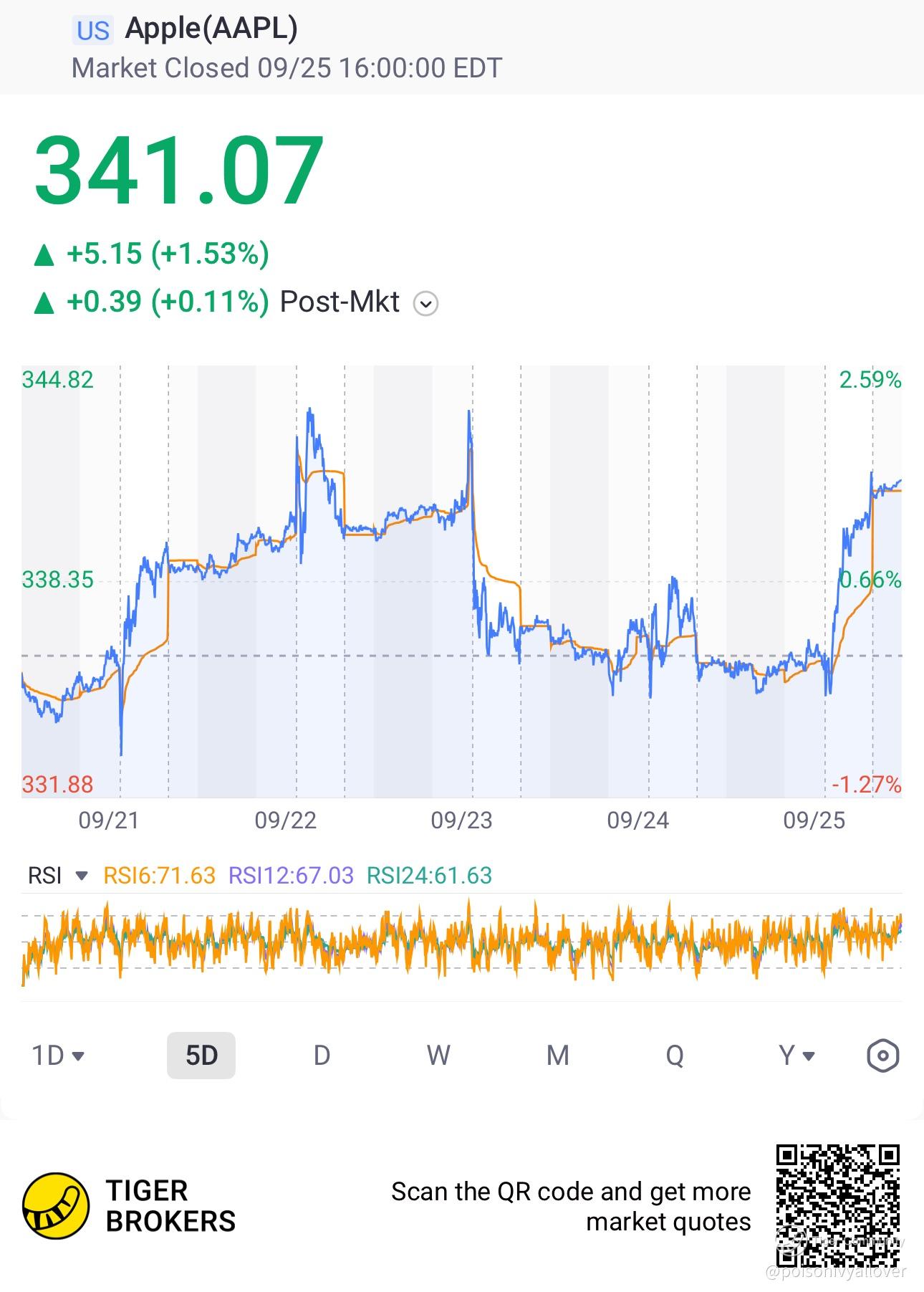Open the RSI indicator dropdown

(57, 875)
